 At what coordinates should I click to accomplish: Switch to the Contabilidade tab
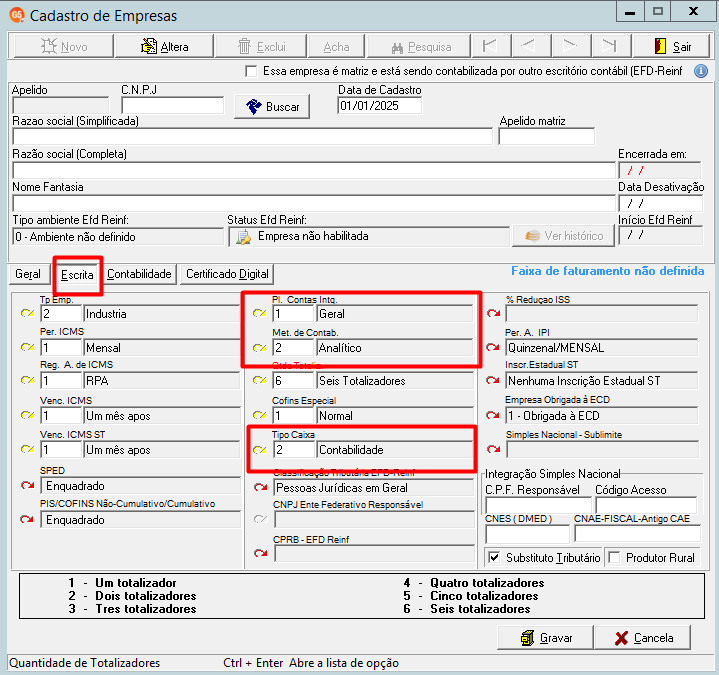tap(139, 274)
